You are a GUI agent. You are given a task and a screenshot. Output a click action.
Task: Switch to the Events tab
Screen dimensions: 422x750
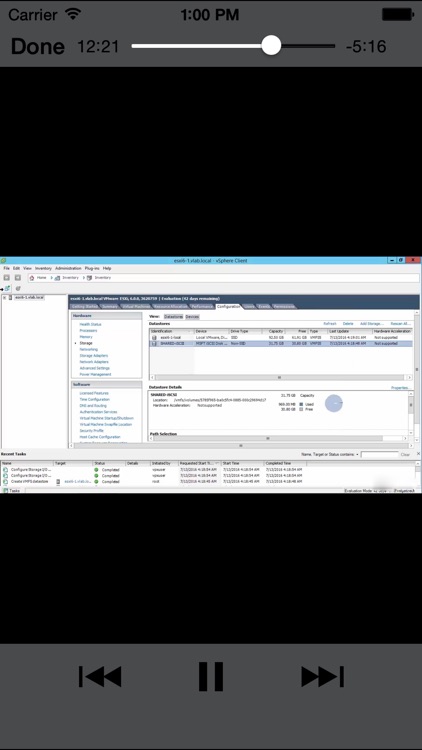(x=264, y=306)
